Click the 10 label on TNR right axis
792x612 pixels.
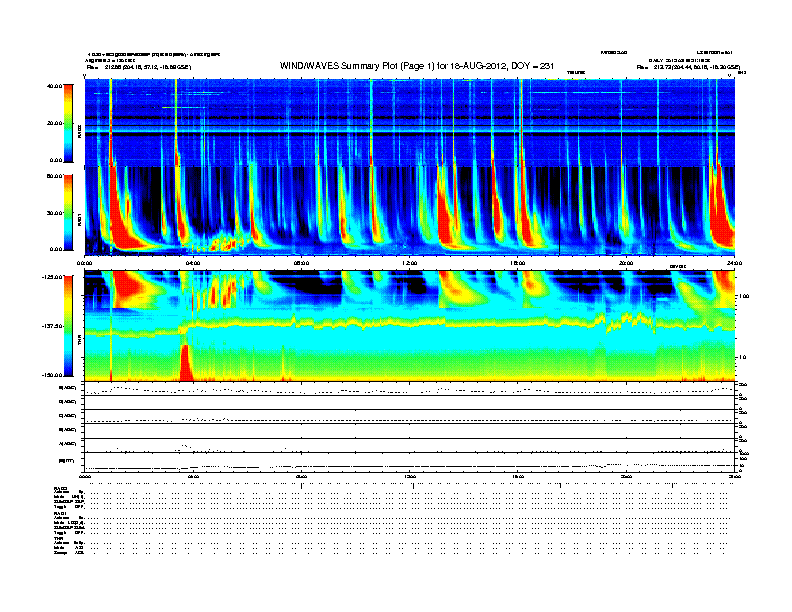743,358
